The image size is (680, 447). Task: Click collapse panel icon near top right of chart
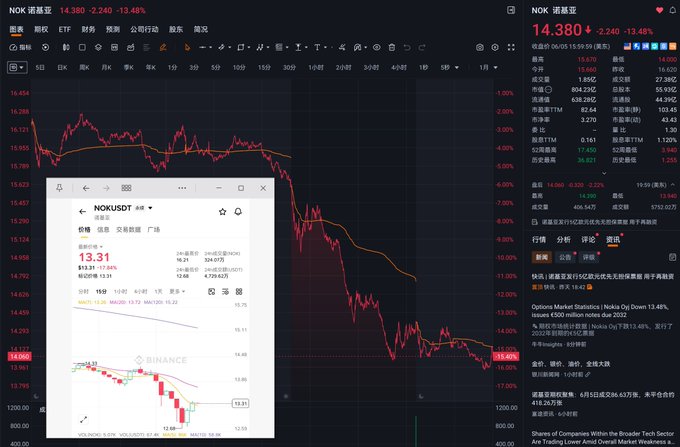tap(511, 10)
